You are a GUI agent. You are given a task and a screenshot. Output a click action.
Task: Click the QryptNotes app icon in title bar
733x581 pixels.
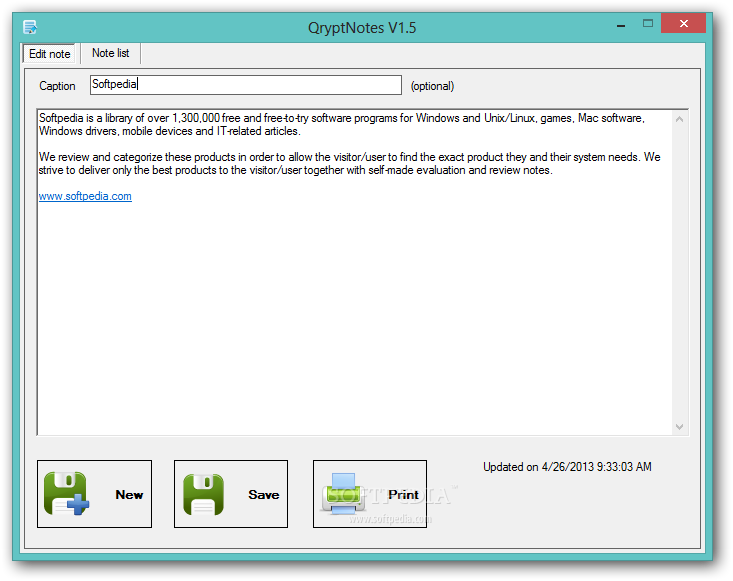tap(30, 27)
